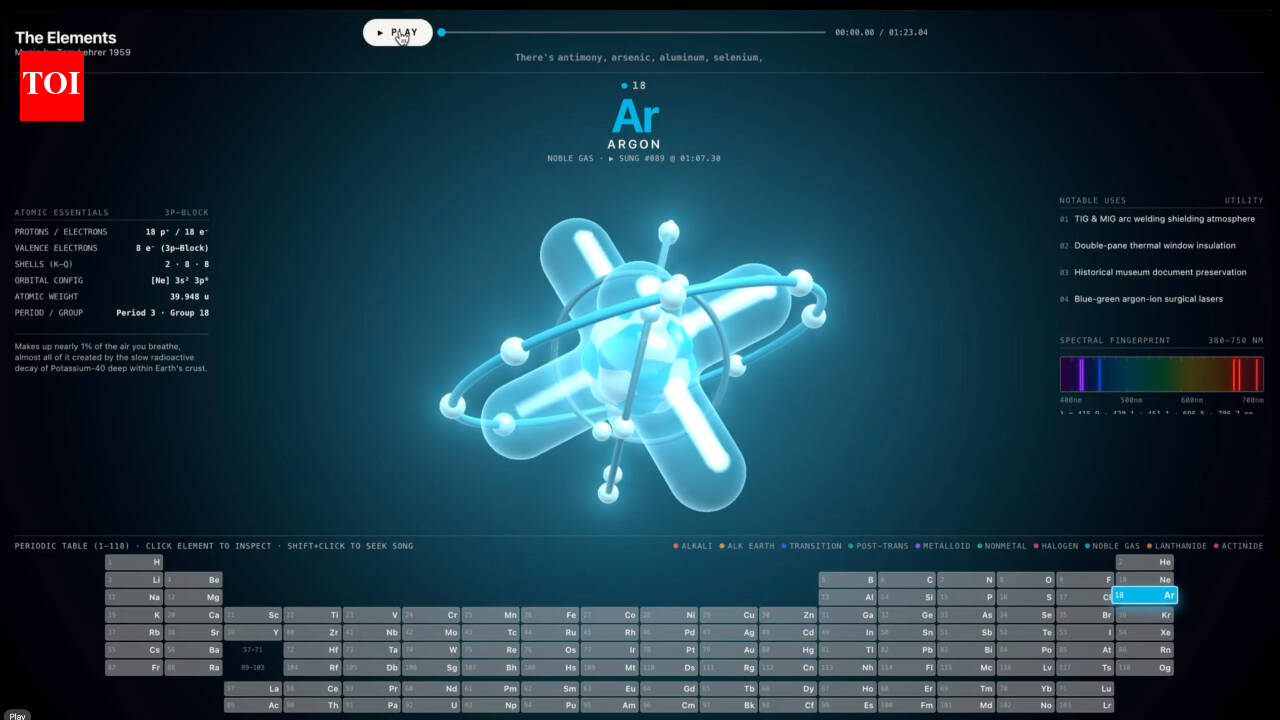Viewport: 1280px width, 720px height.
Task: Click the TOI logo badge
Action: [x=52, y=85]
